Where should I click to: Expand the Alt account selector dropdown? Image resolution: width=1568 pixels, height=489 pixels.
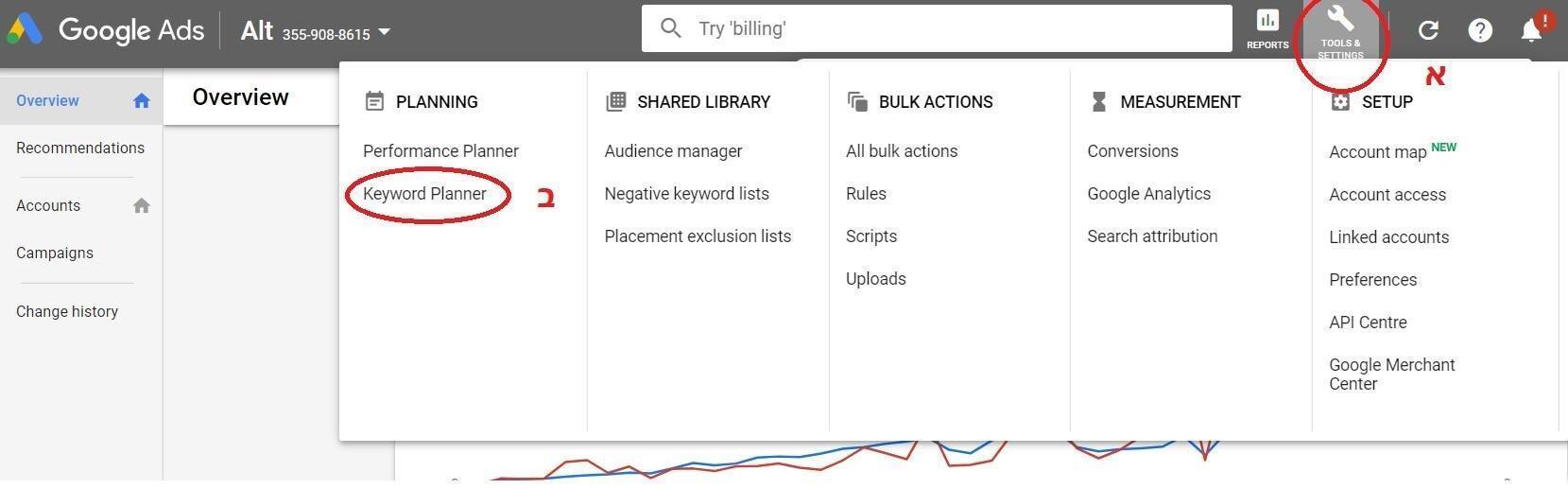click(384, 32)
